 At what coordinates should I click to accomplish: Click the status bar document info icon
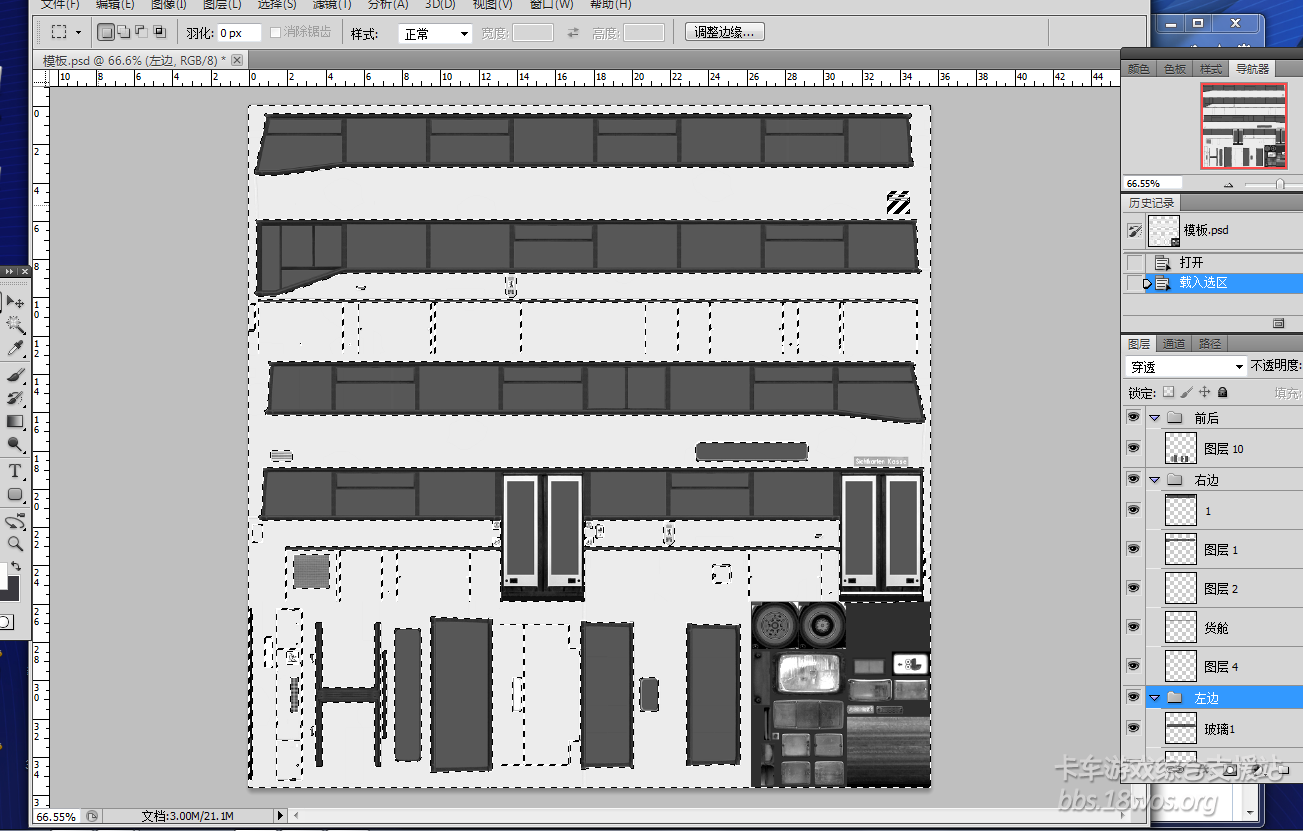(x=92, y=816)
